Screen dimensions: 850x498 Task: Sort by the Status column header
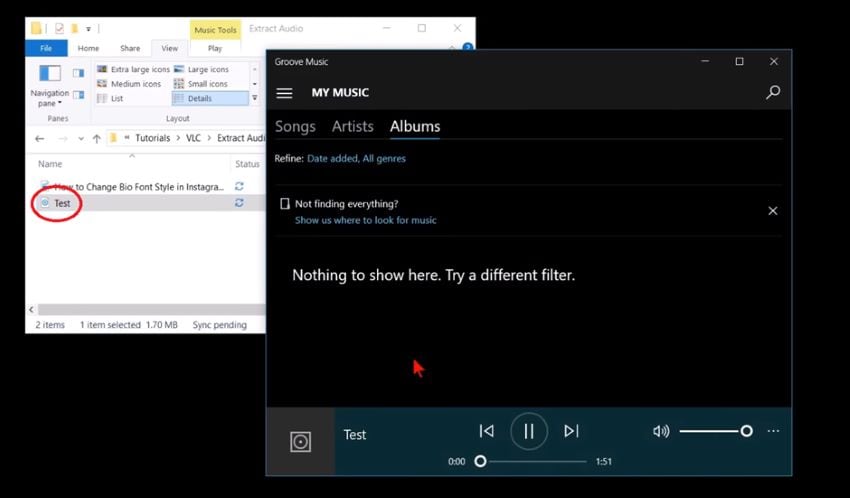247,164
